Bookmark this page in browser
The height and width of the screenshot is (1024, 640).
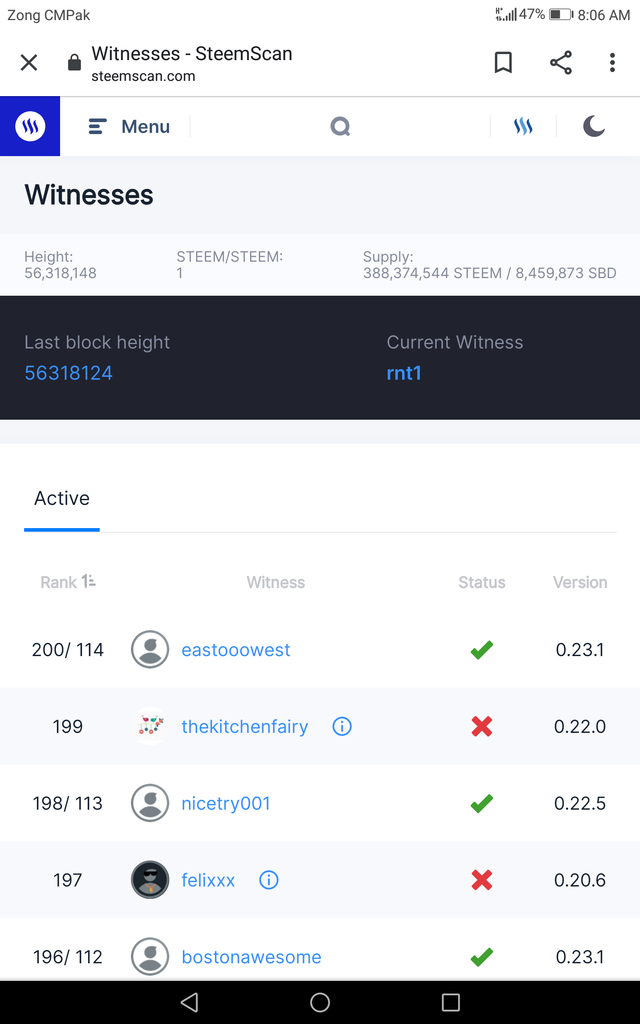pos(503,63)
